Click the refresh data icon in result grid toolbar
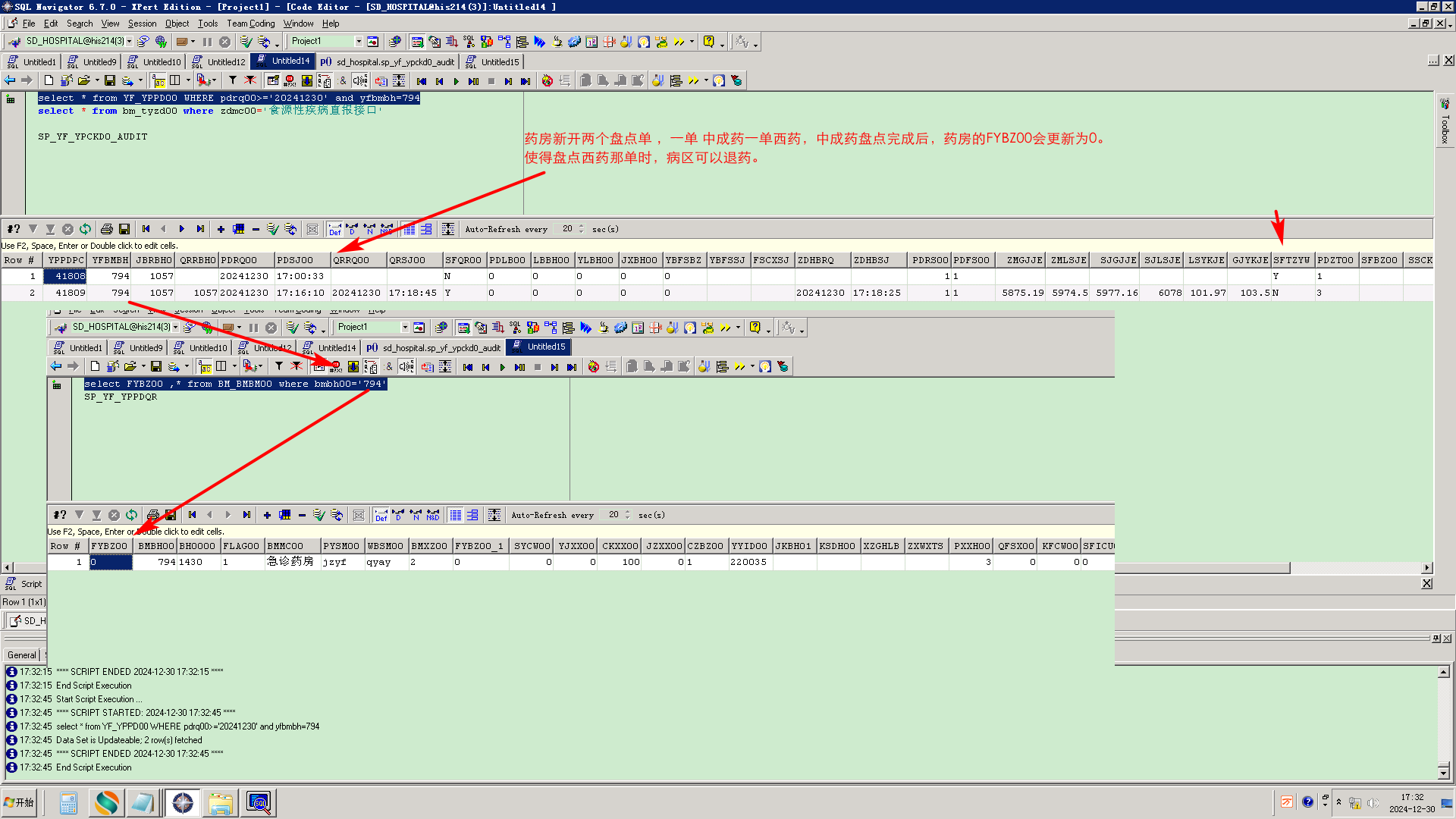Screen dimensions: 1456x819 (85, 229)
